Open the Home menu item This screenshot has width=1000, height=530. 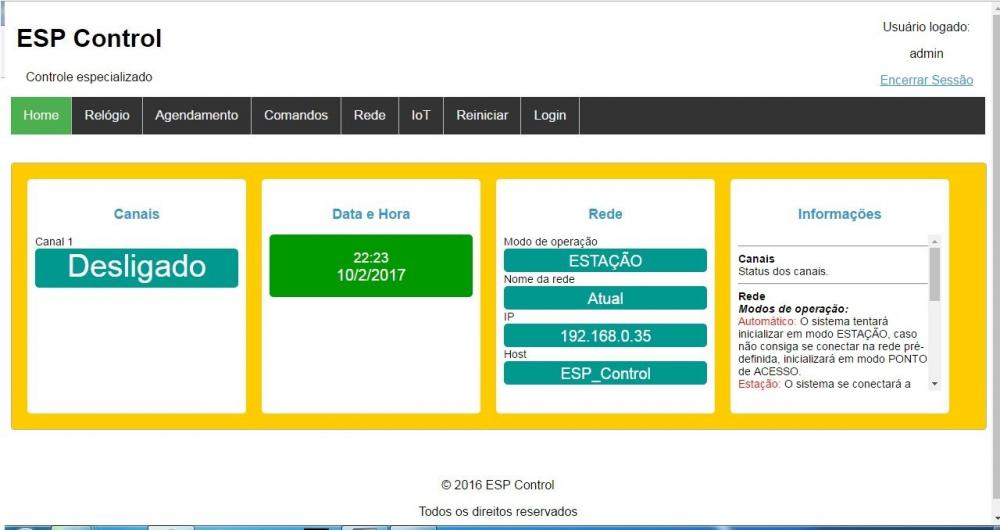41,115
